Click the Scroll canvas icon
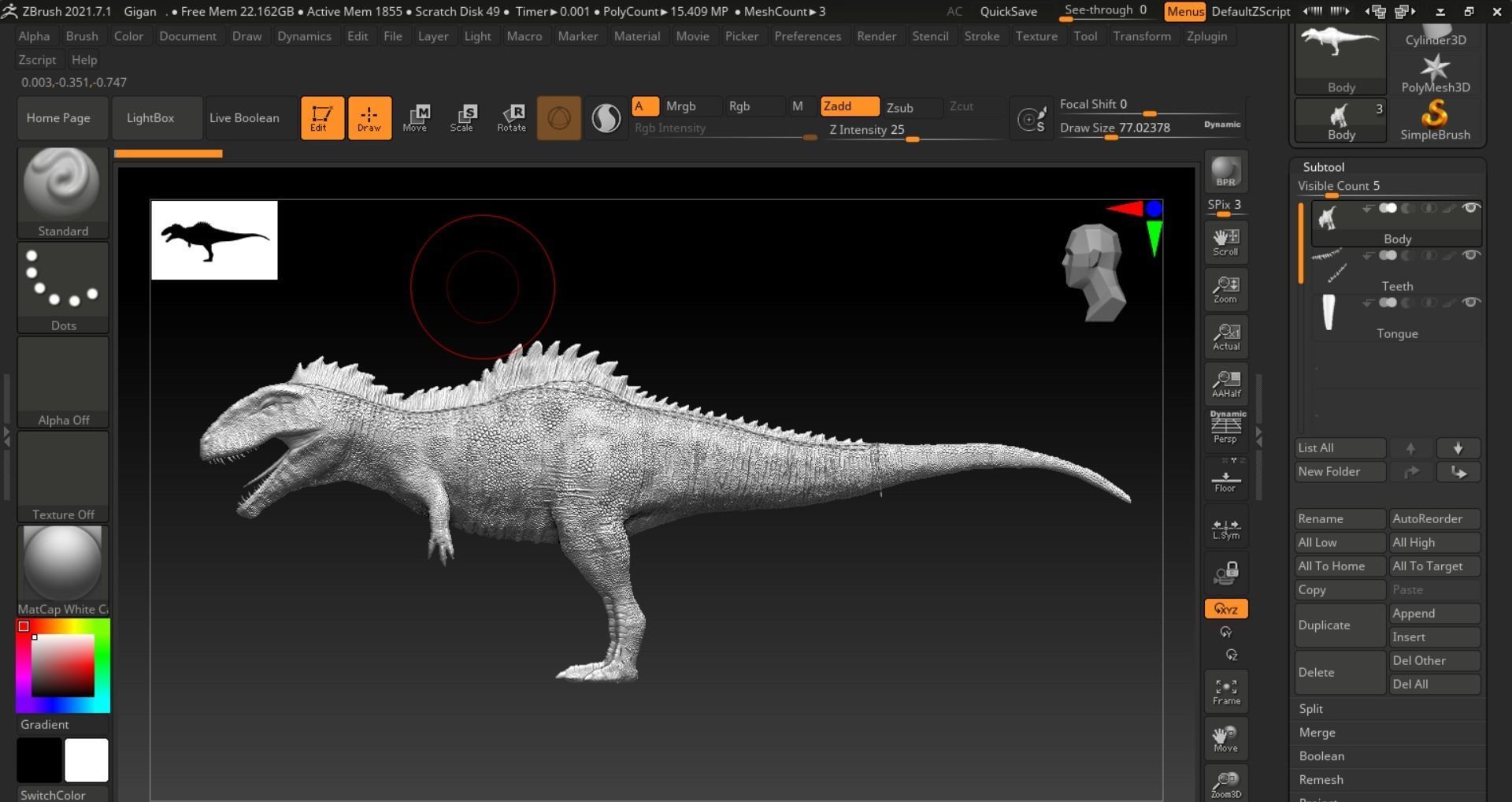Viewport: 1512px width, 802px height. pyautogui.click(x=1225, y=242)
